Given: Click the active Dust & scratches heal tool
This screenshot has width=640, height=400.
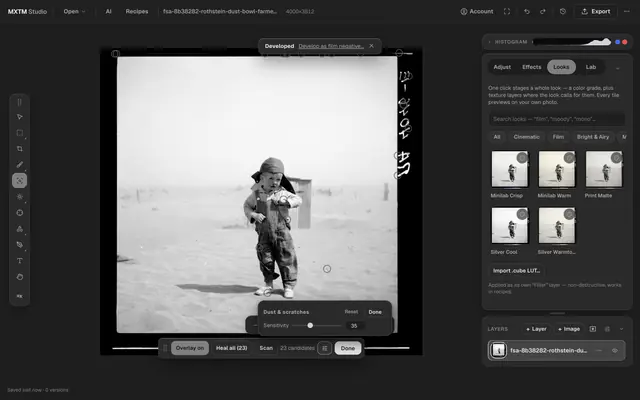Looking at the screenshot, I should 20,180.
